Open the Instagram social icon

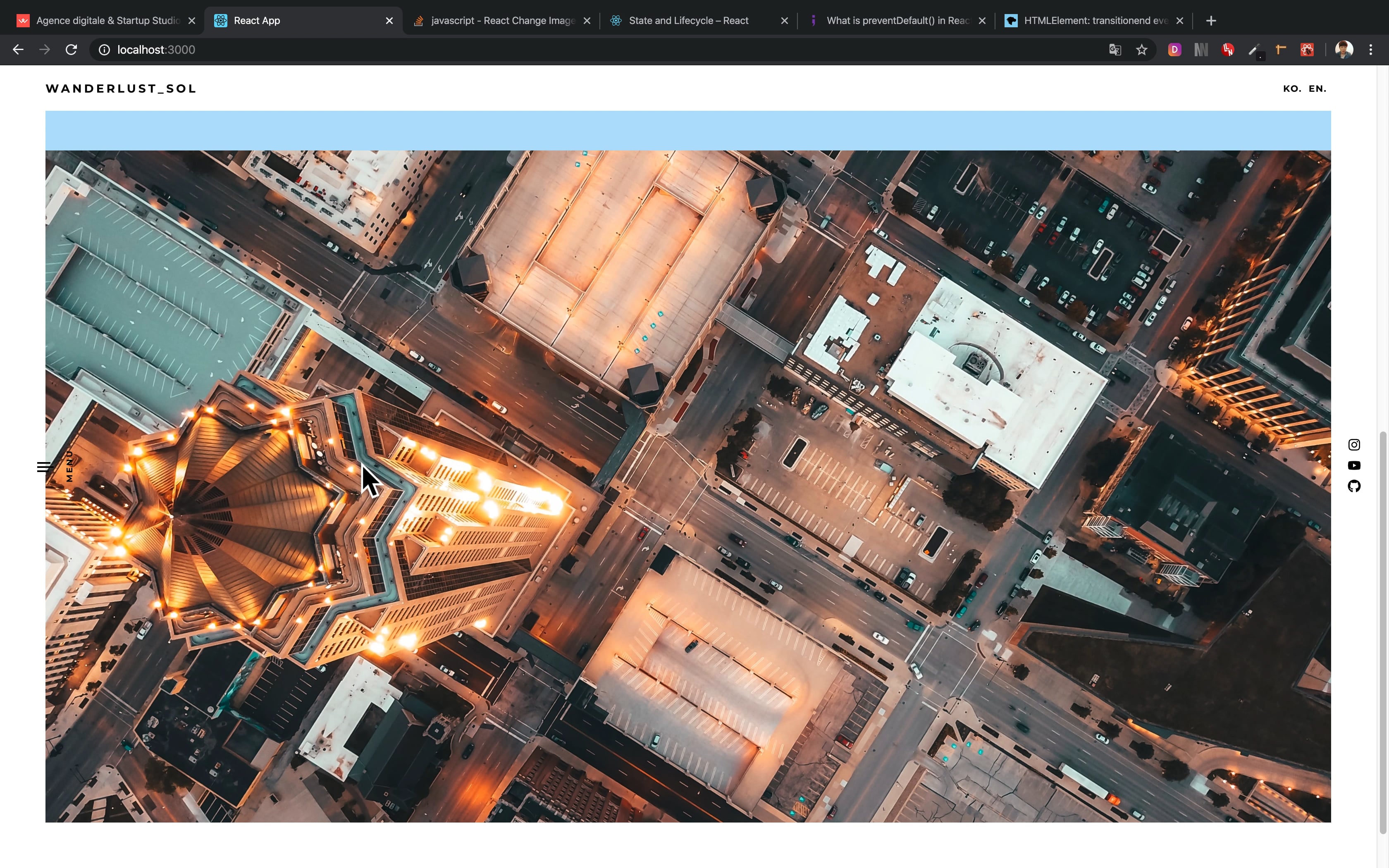1354,444
